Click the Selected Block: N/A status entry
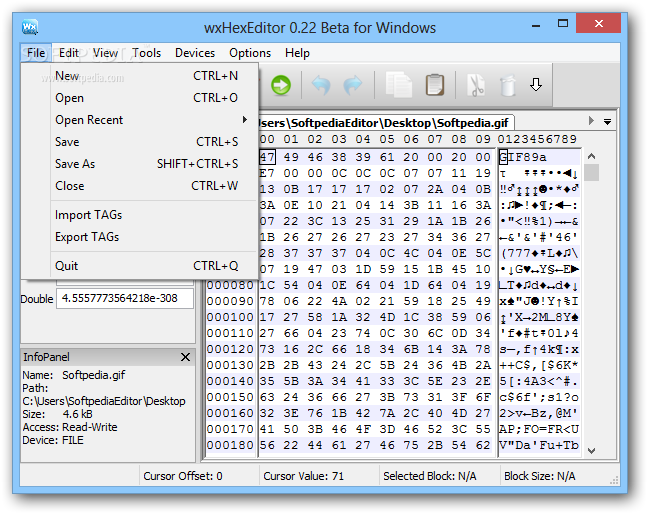This screenshot has height=514, width=648. [430, 476]
